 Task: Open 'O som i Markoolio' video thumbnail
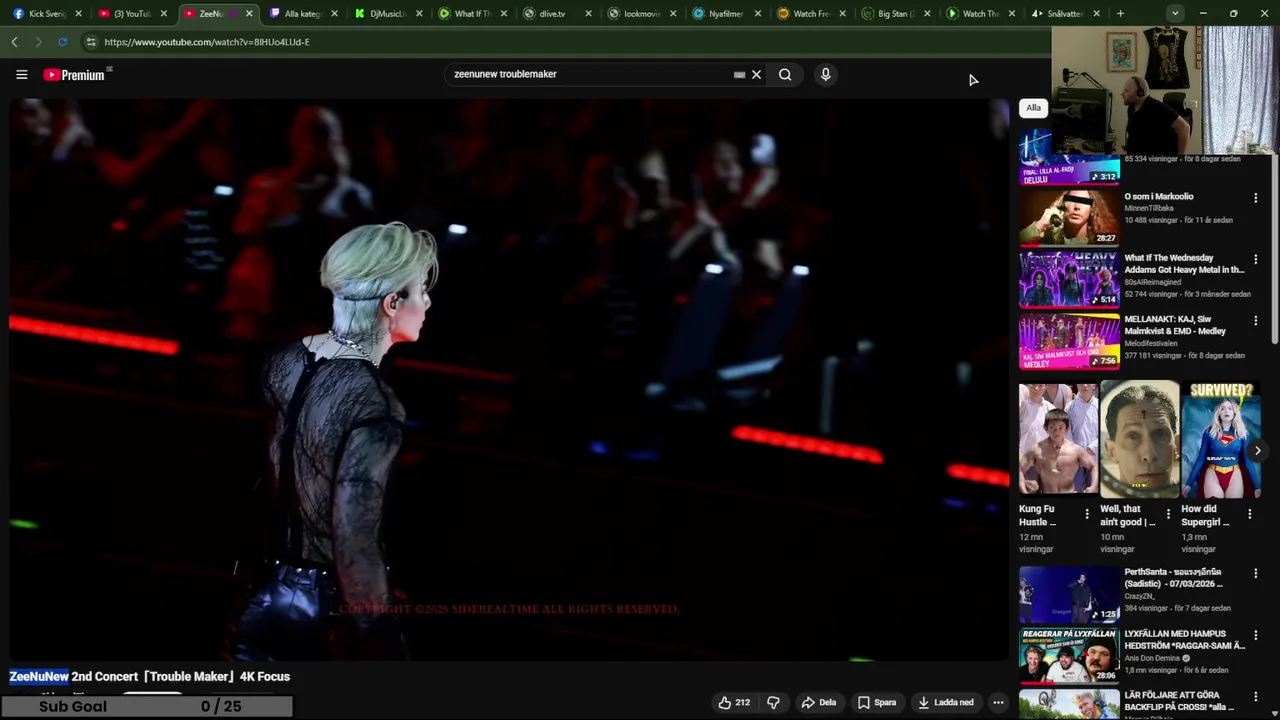1069,217
